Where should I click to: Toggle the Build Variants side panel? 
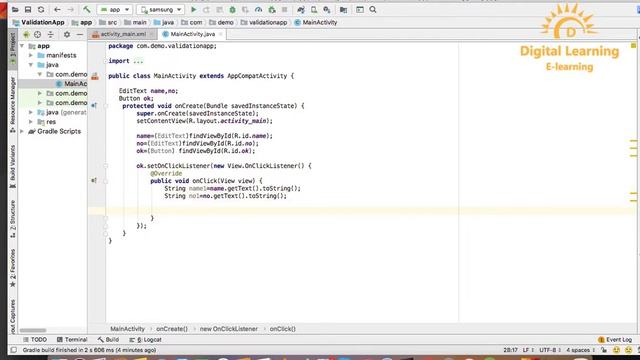13,167
